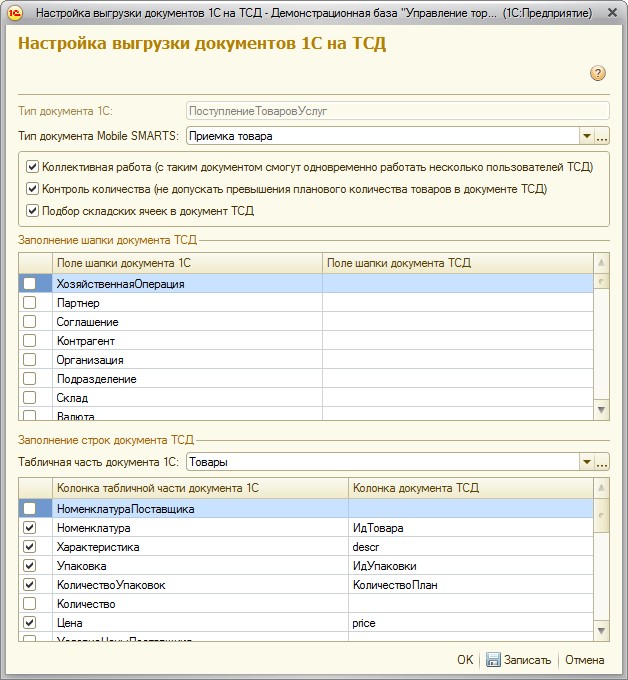Click the Колонка документа ТСД column header
The width and height of the screenshot is (628, 680).
click(471, 488)
